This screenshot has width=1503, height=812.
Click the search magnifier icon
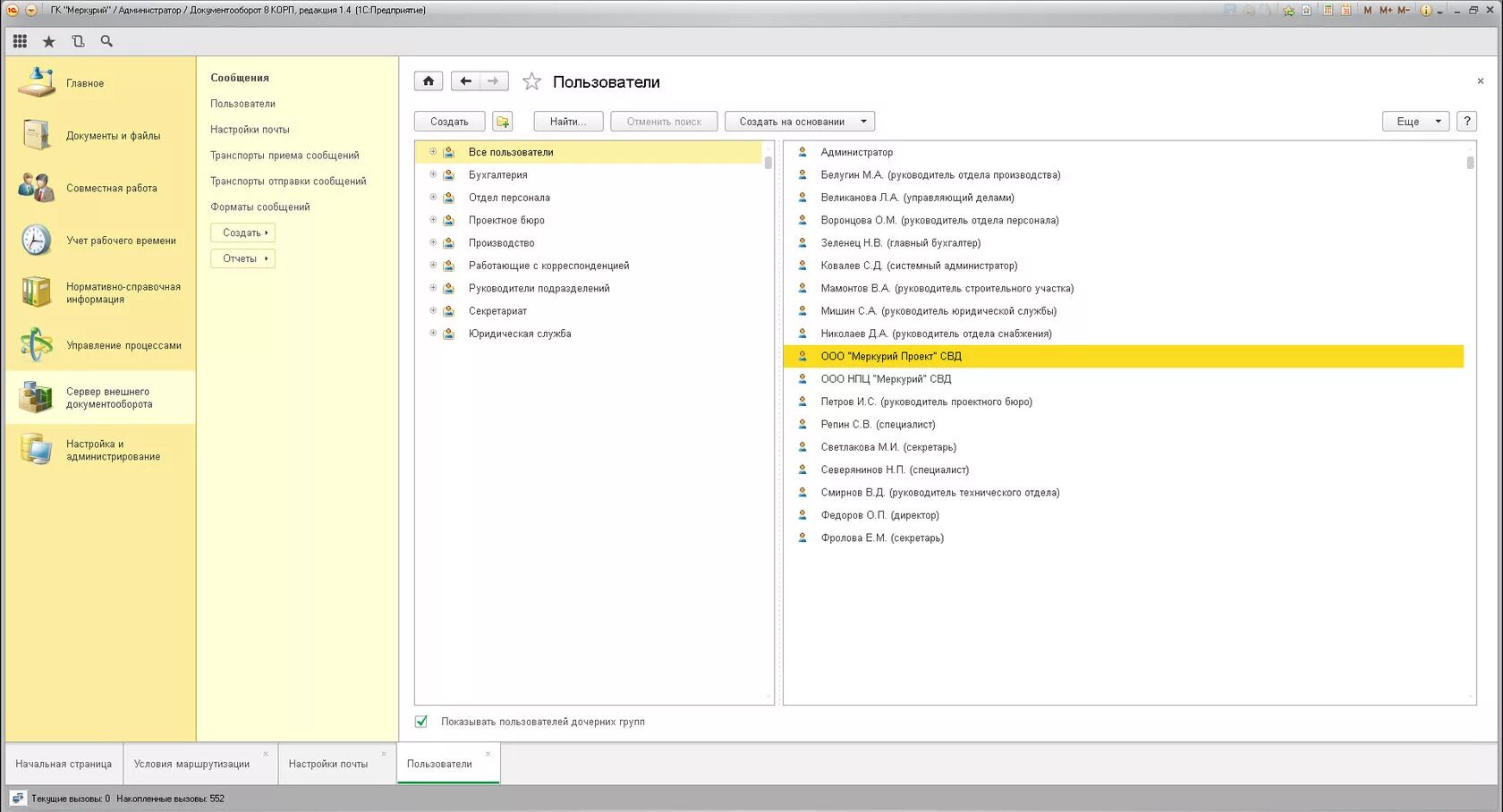tap(106, 41)
